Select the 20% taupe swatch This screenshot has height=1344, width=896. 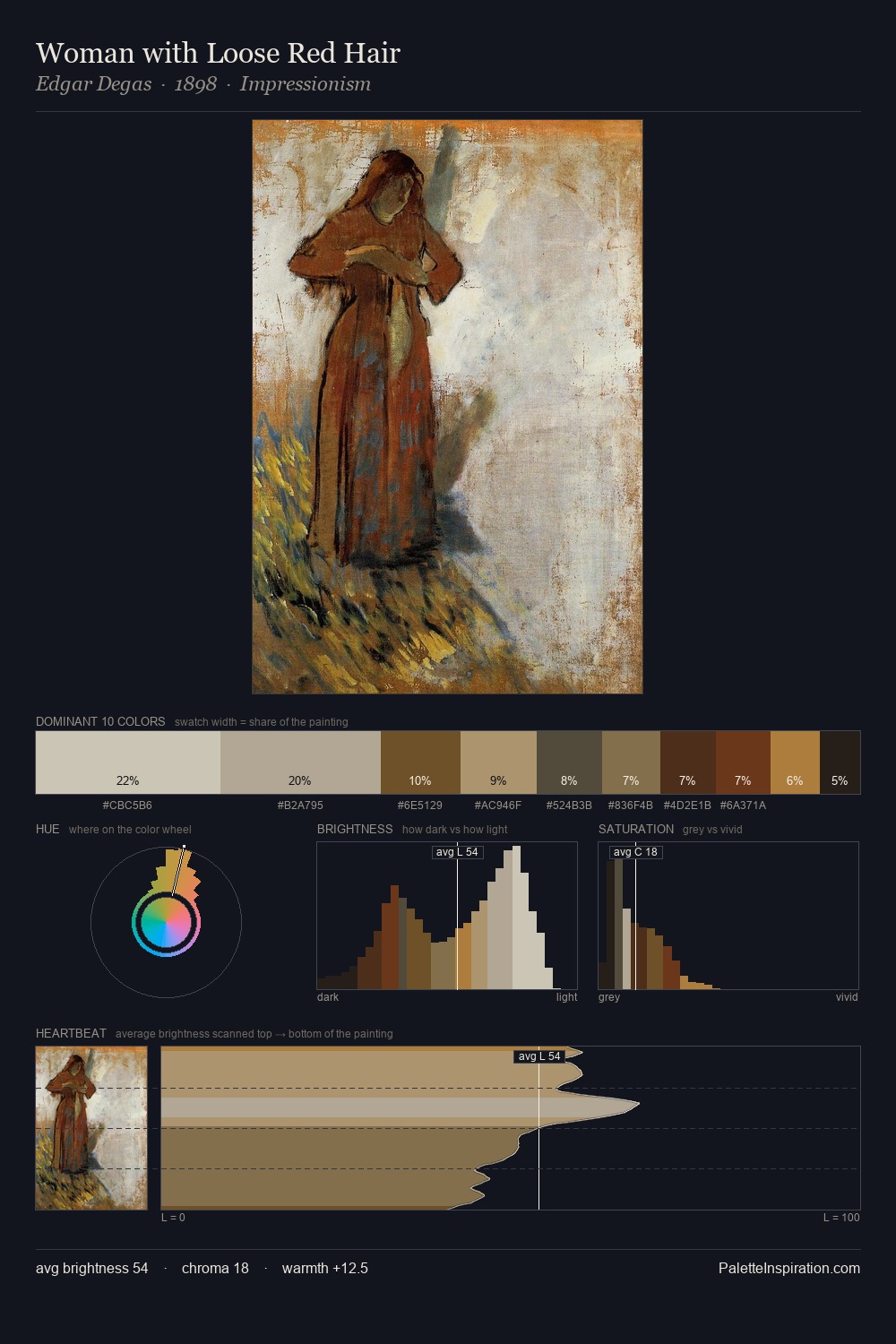click(x=300, y=762)
